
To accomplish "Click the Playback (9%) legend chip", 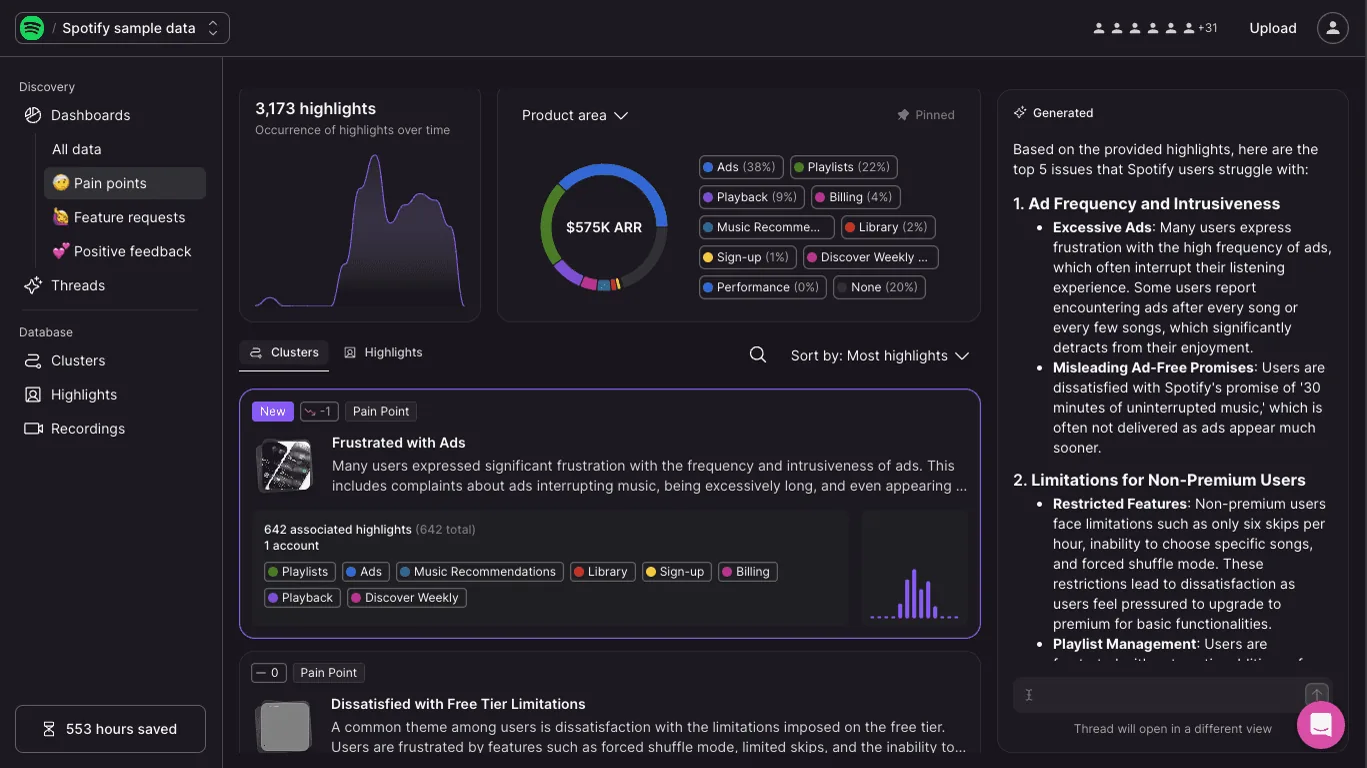I will [750, 197].
